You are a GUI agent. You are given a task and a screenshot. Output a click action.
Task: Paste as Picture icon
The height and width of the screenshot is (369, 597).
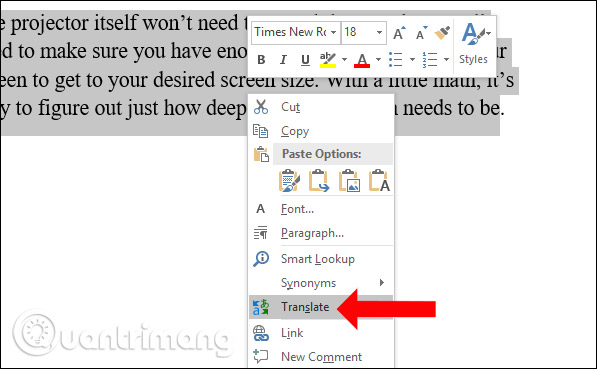[349, 181]
